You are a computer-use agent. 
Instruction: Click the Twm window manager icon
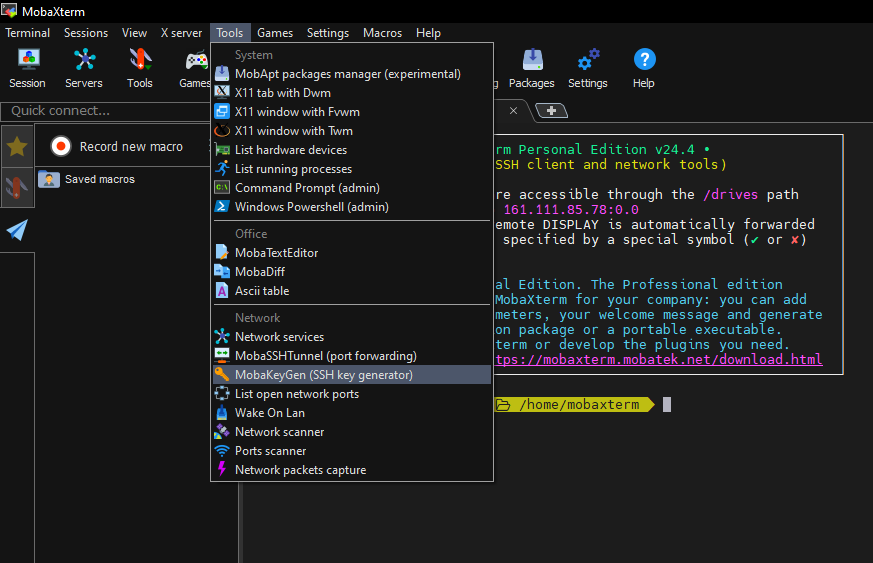coord(222,131)
